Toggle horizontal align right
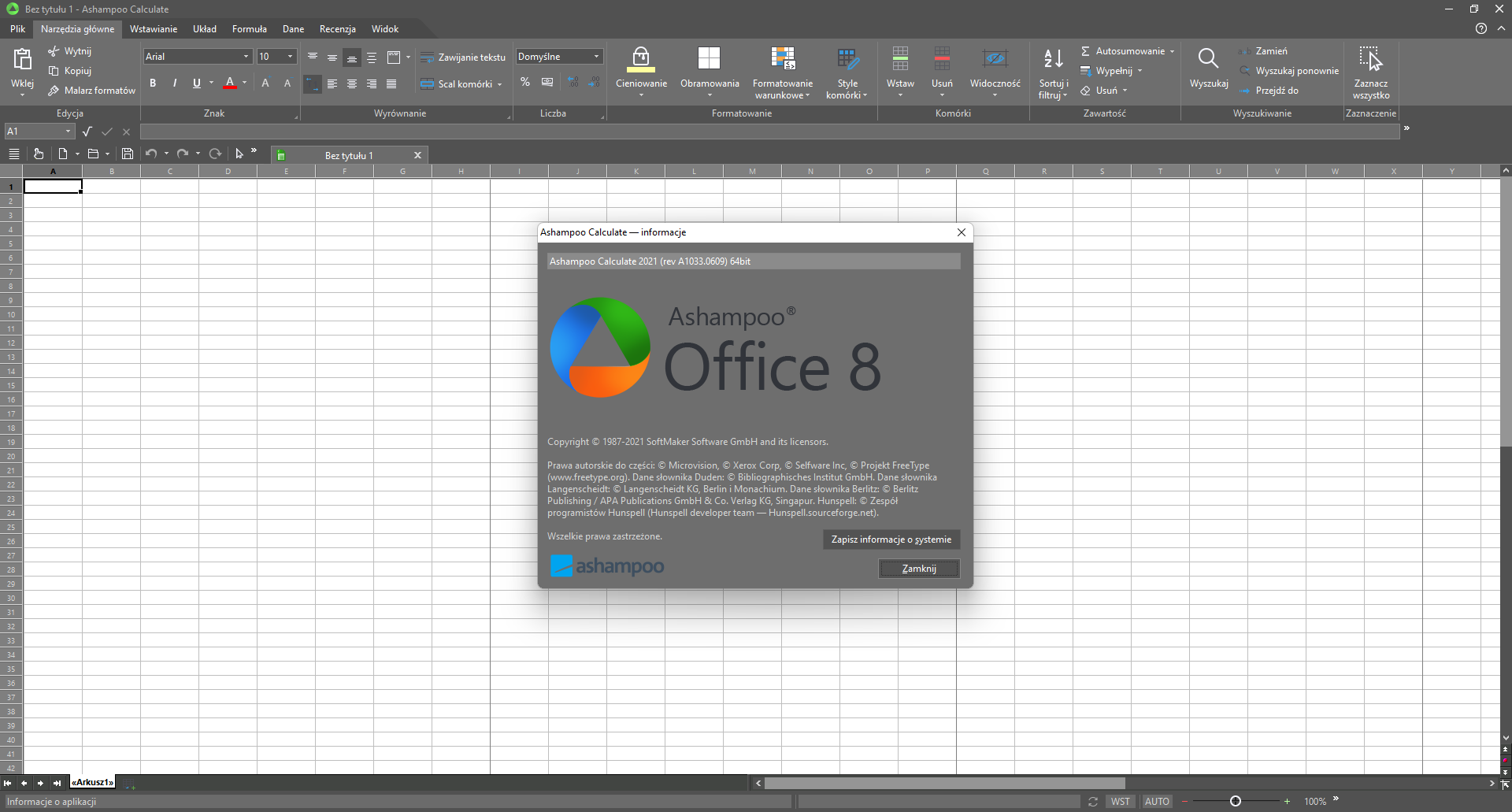 click(x=372, y=83)
